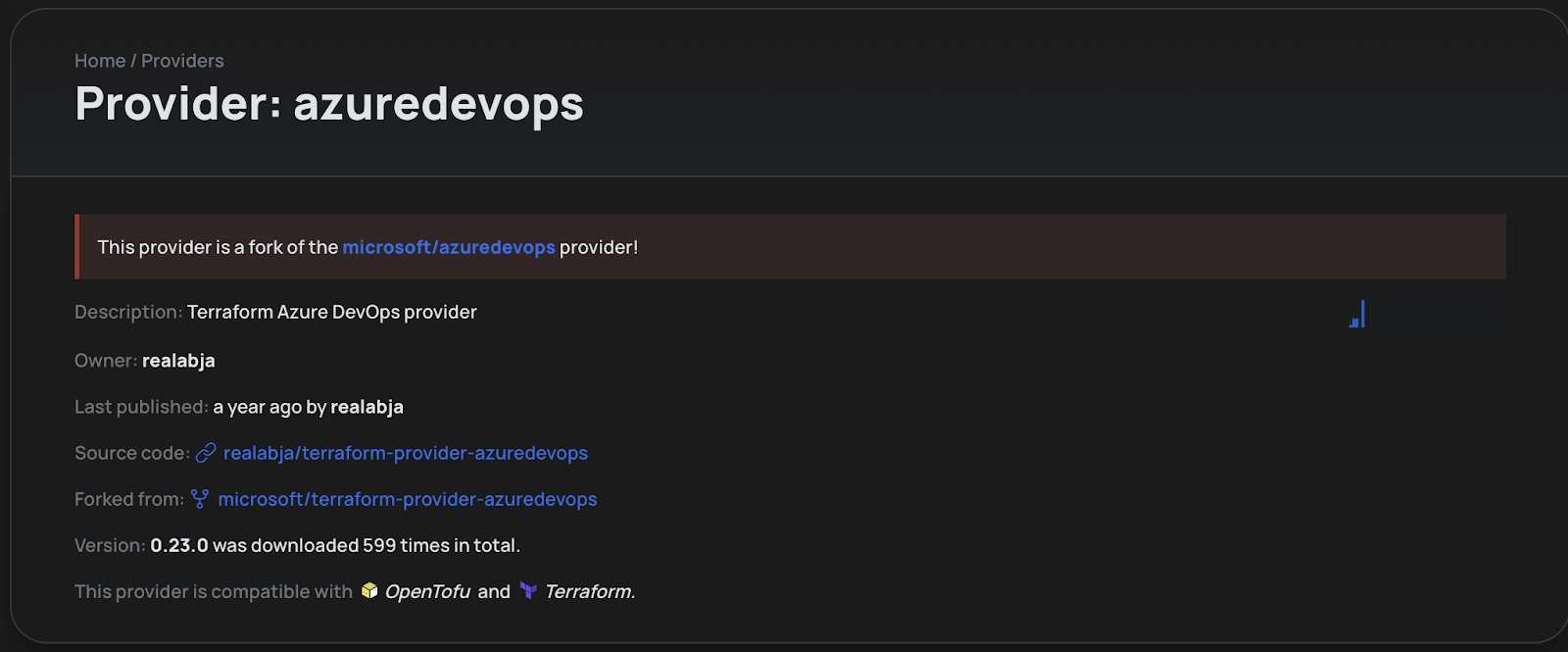Open the microsoft/azuredevops link in the fork notice
This screenshot has height=652, width=1568.
coord(449,247)
